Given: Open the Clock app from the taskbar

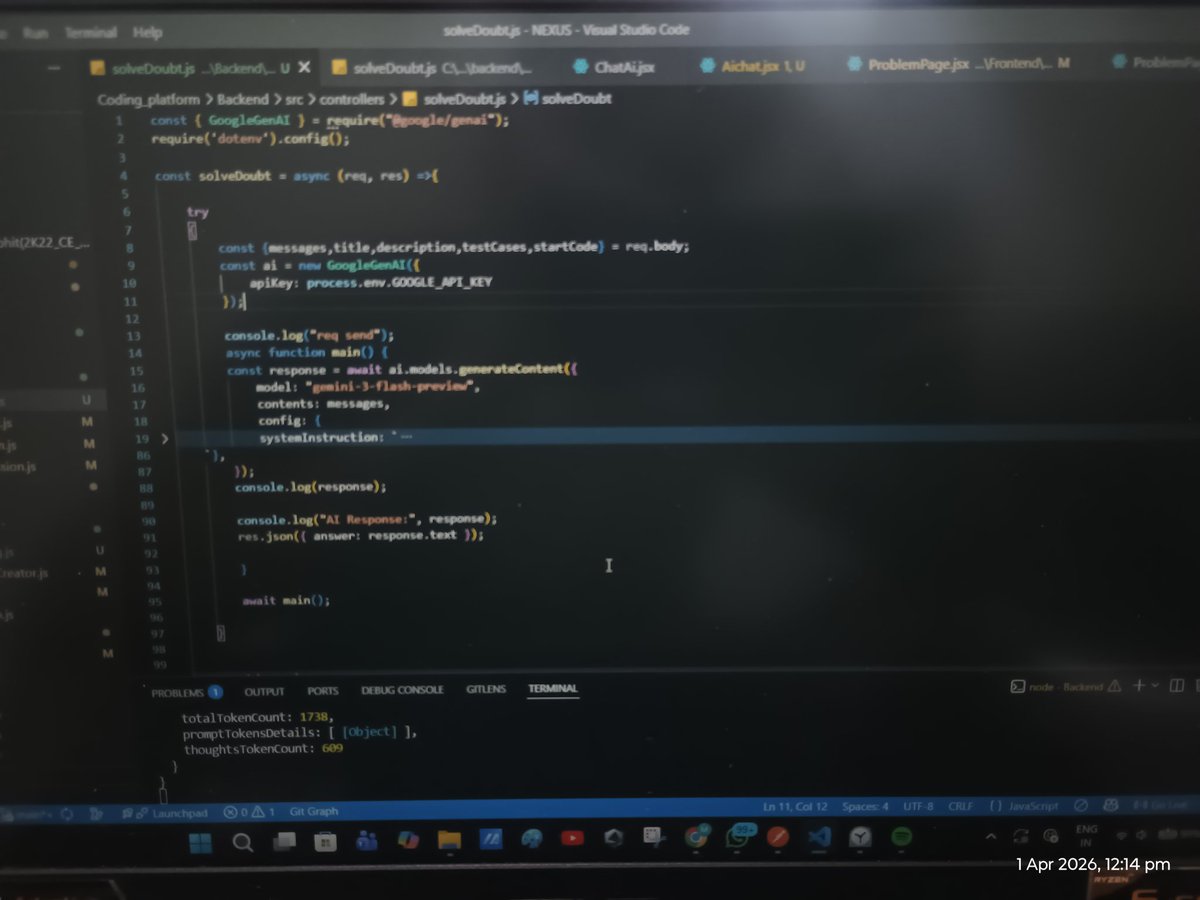Looking at the screenshot, I should (860, 836).
